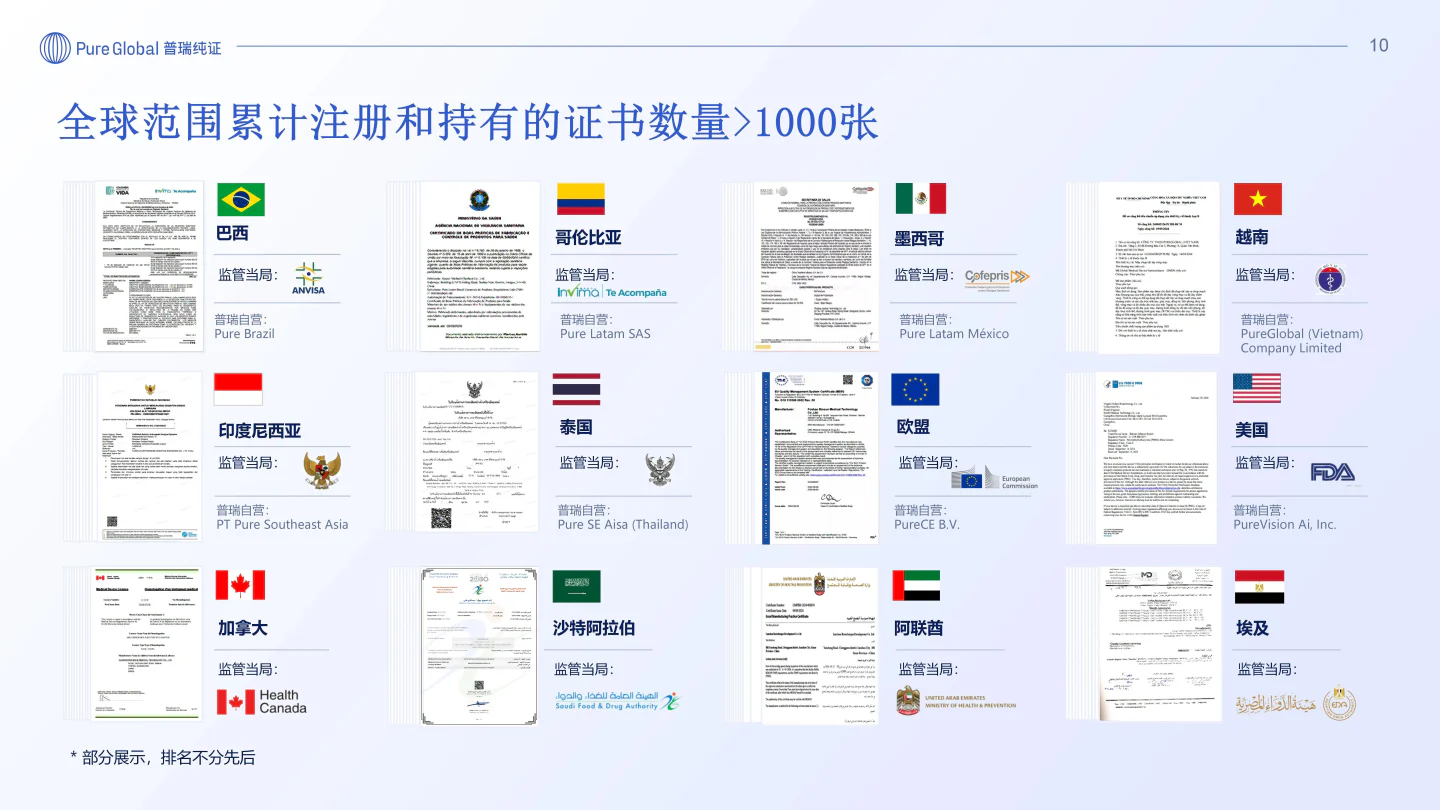The image size is (1440, 810).
Task: Click the Canada flag icon beside the certificate
Action: tap(240, 585)
